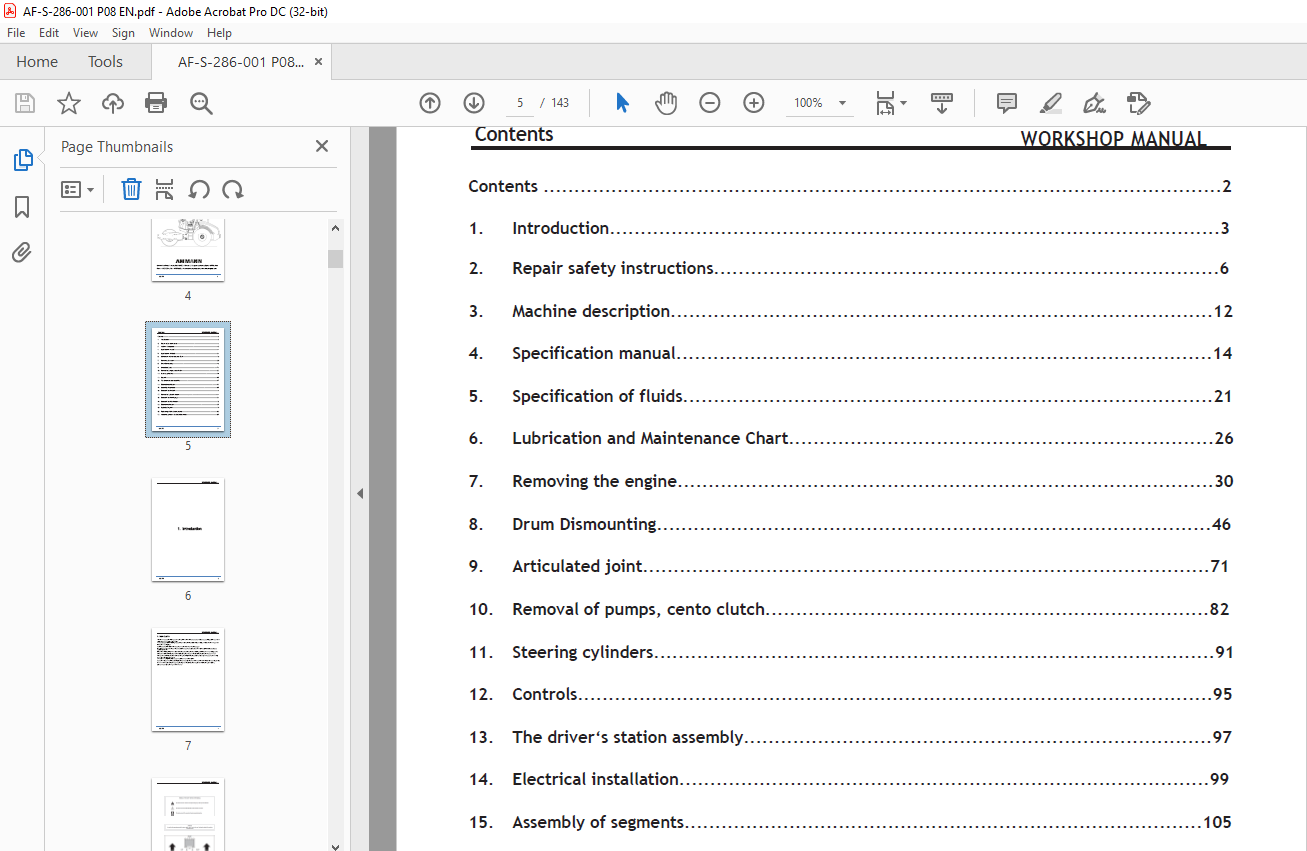
Task: Open the find text magnifier icon
Action: click(x=201, y=103)
